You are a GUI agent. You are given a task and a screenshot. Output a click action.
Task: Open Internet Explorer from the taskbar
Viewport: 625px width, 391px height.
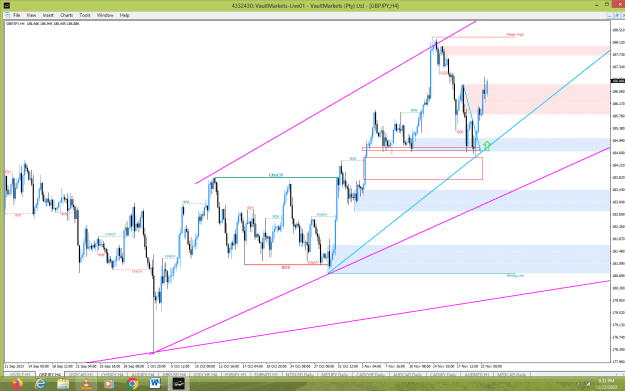[x=40, y=384]
